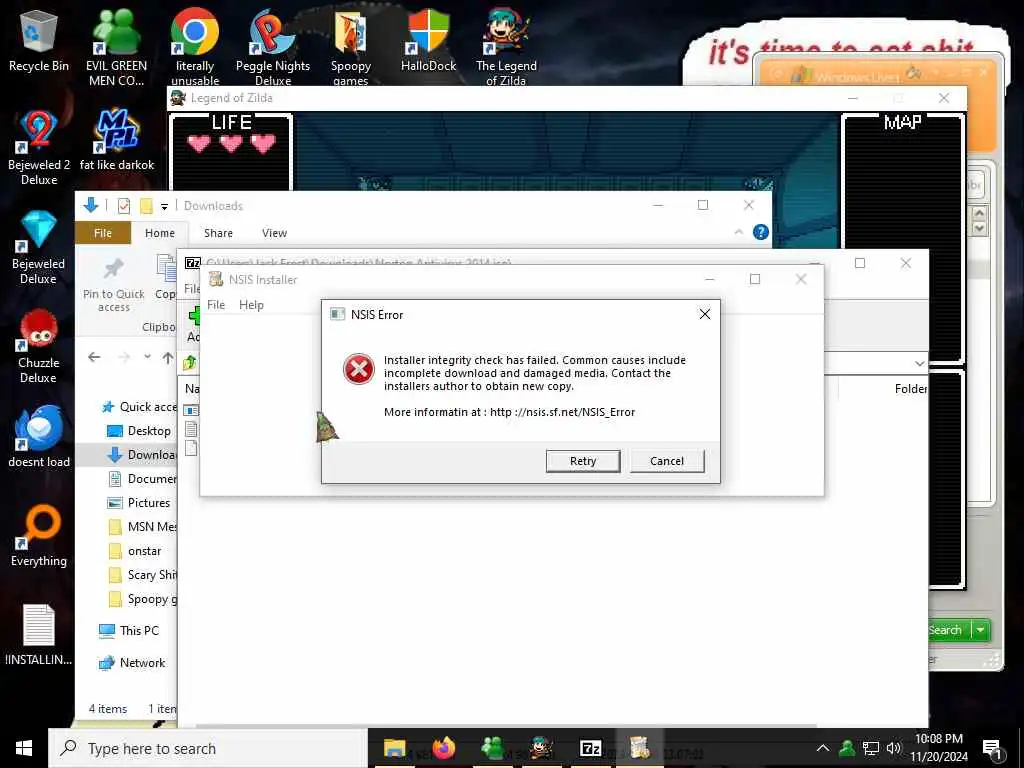Open the volume control in system tray
Screen dimensions: 1024x768
[893, 748]
